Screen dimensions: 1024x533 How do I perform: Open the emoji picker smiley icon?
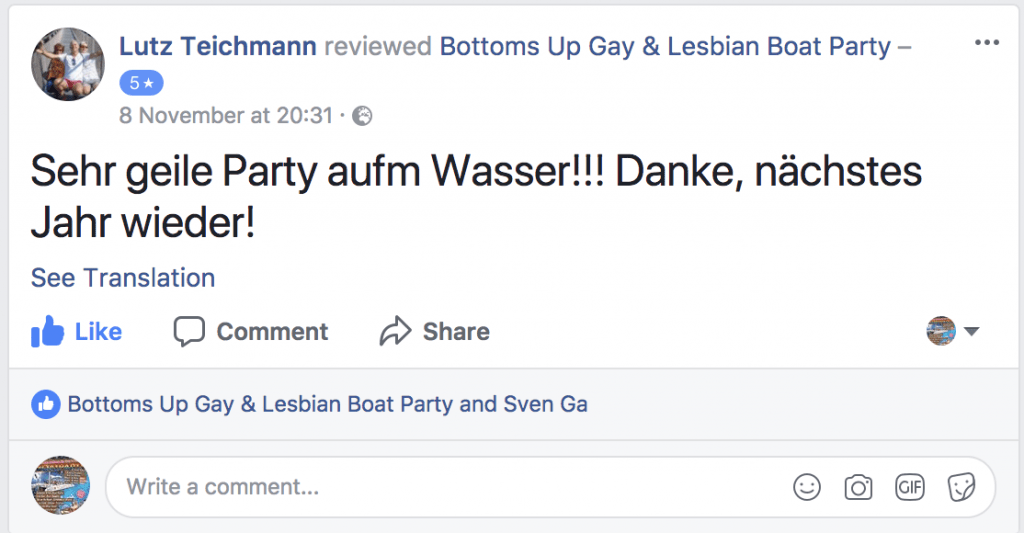pos(807,487)
